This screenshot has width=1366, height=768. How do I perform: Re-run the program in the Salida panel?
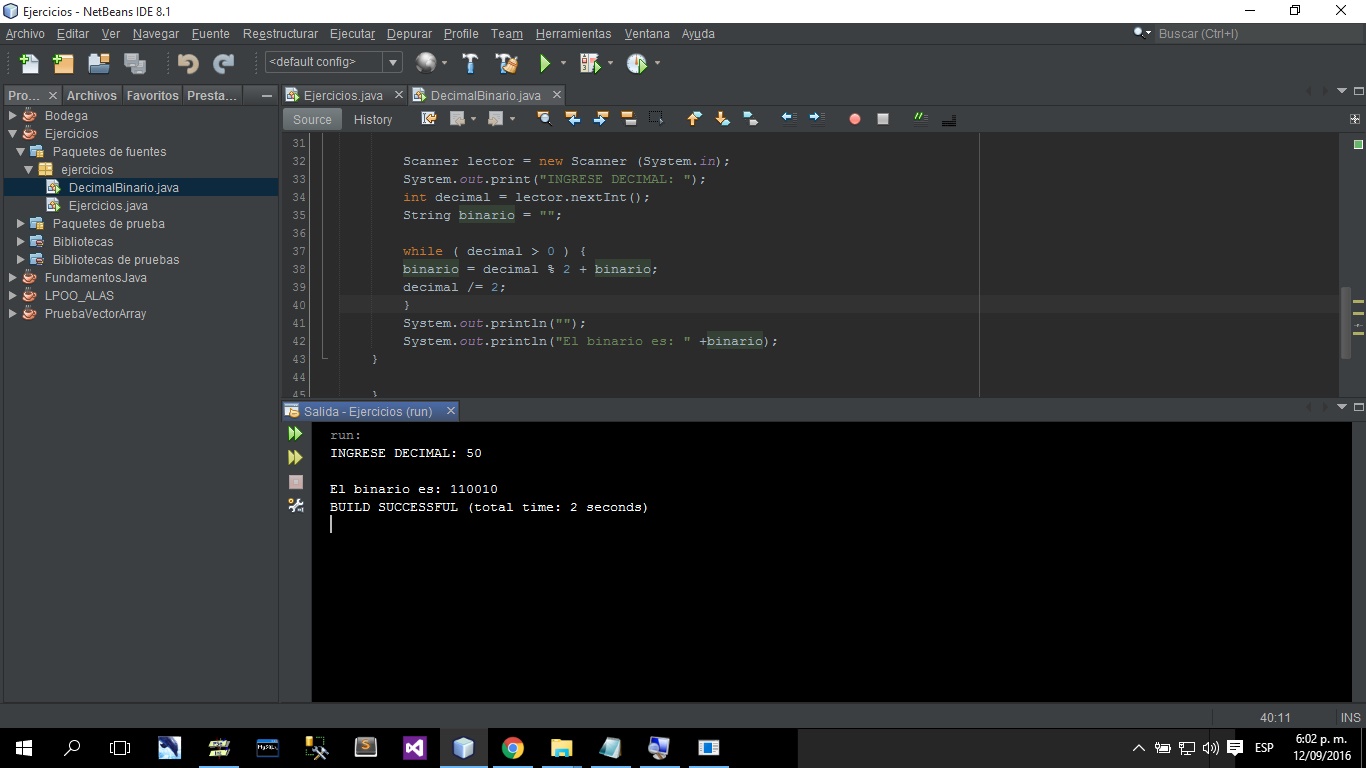pos(295,434)
